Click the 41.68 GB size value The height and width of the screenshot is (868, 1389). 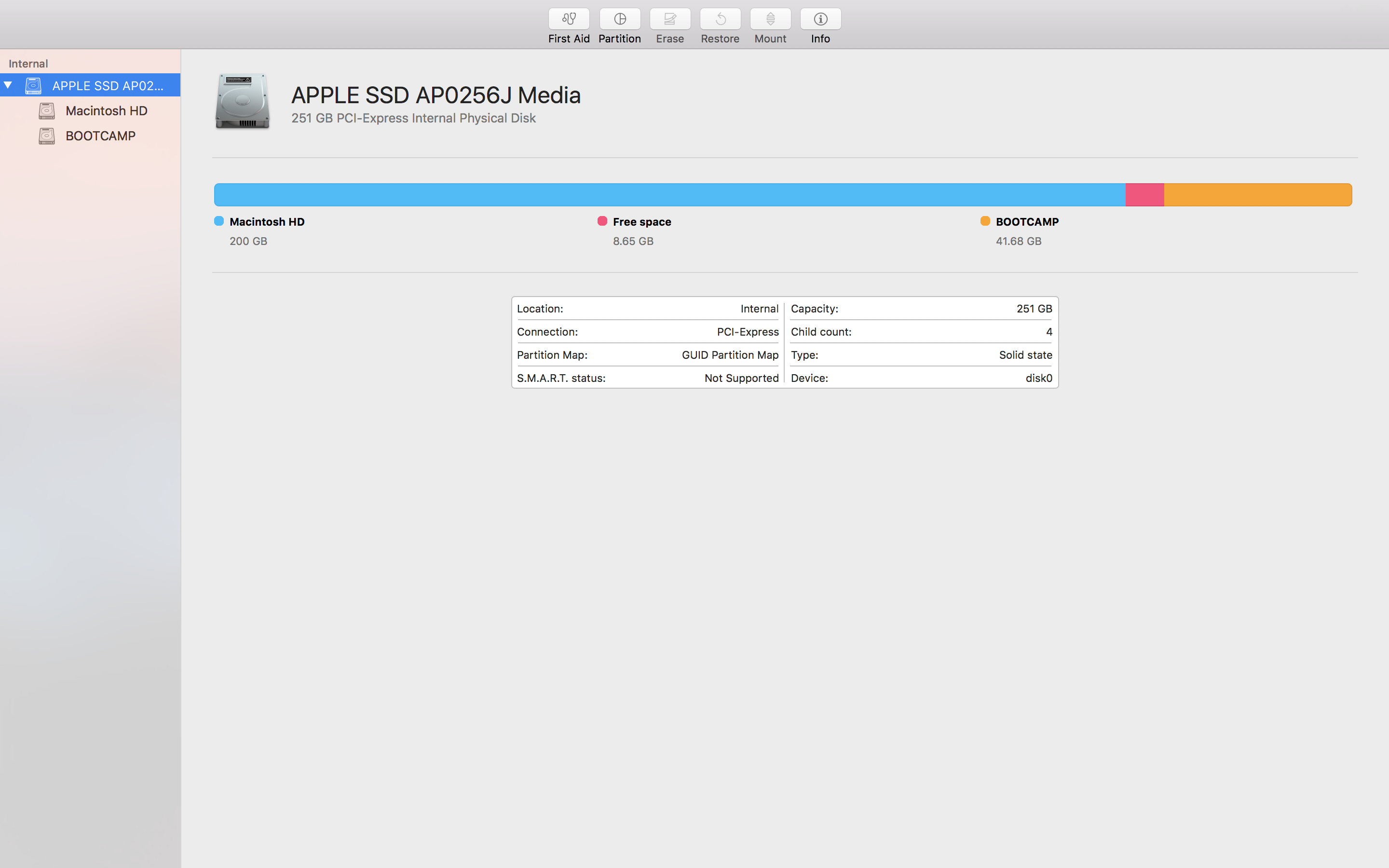tap(1018, 241)
